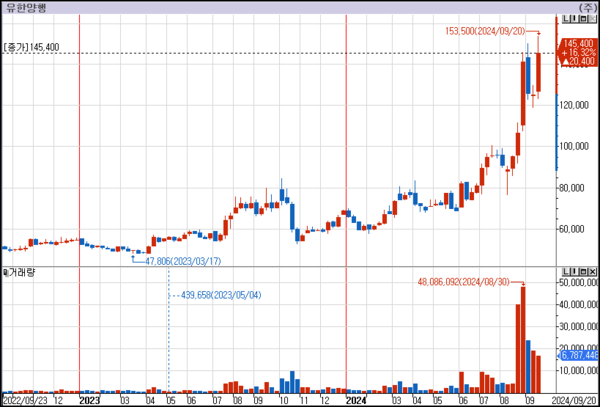Select the 유한양행 stock title
600x407 pixels.
pyautogui.click(x=22, y=7)
